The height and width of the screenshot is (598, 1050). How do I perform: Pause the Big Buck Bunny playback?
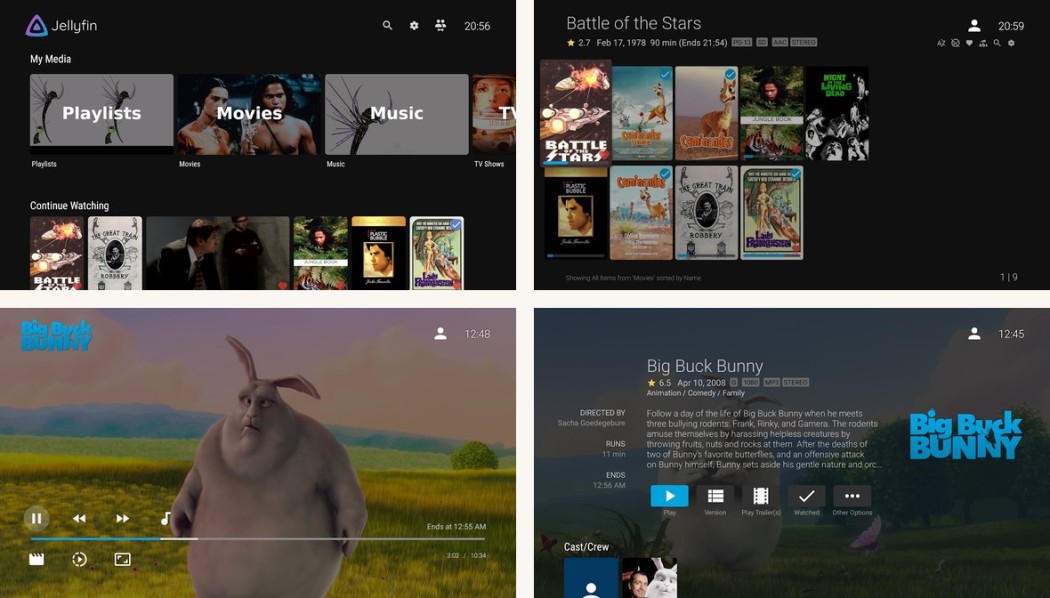click(x=37, y=518)
